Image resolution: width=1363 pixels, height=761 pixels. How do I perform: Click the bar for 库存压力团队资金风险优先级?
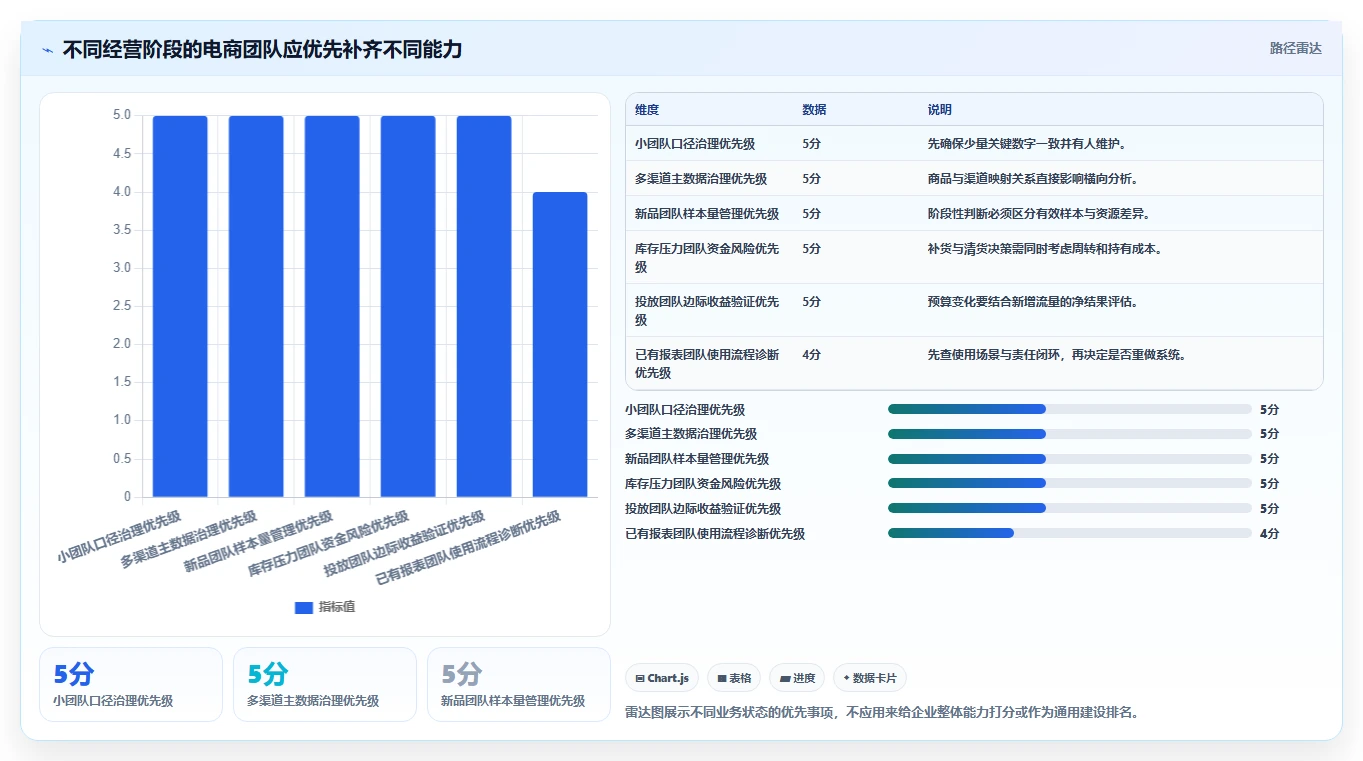[408, 306]
